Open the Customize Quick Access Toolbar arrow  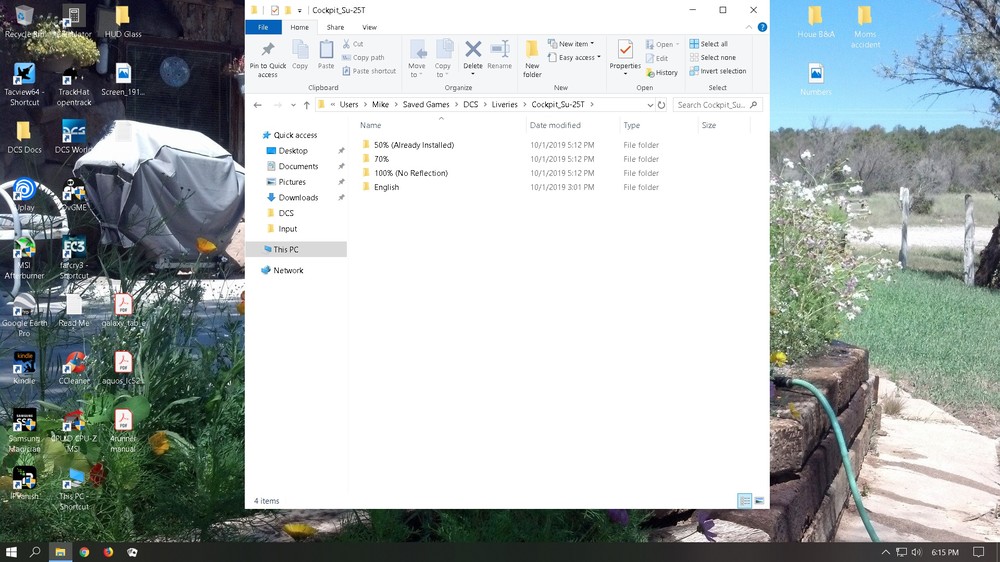[x=300, y=10]
